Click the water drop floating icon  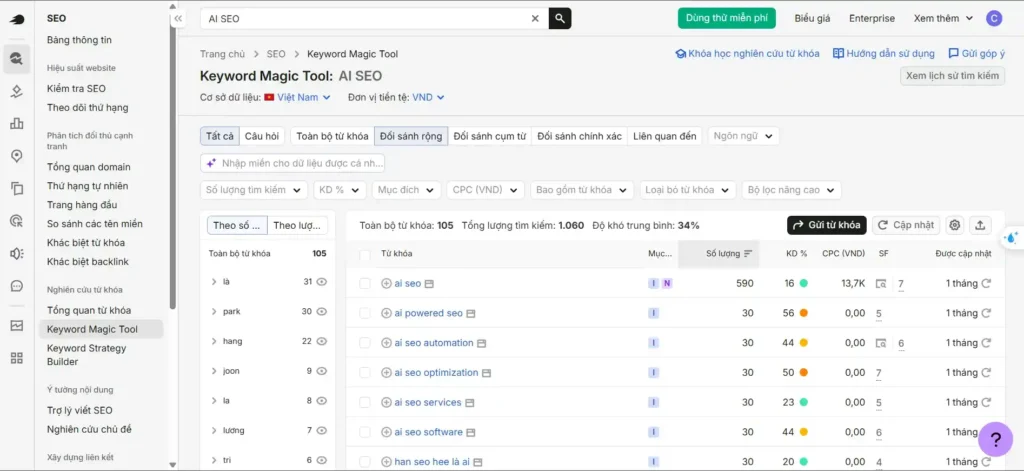1012,238
